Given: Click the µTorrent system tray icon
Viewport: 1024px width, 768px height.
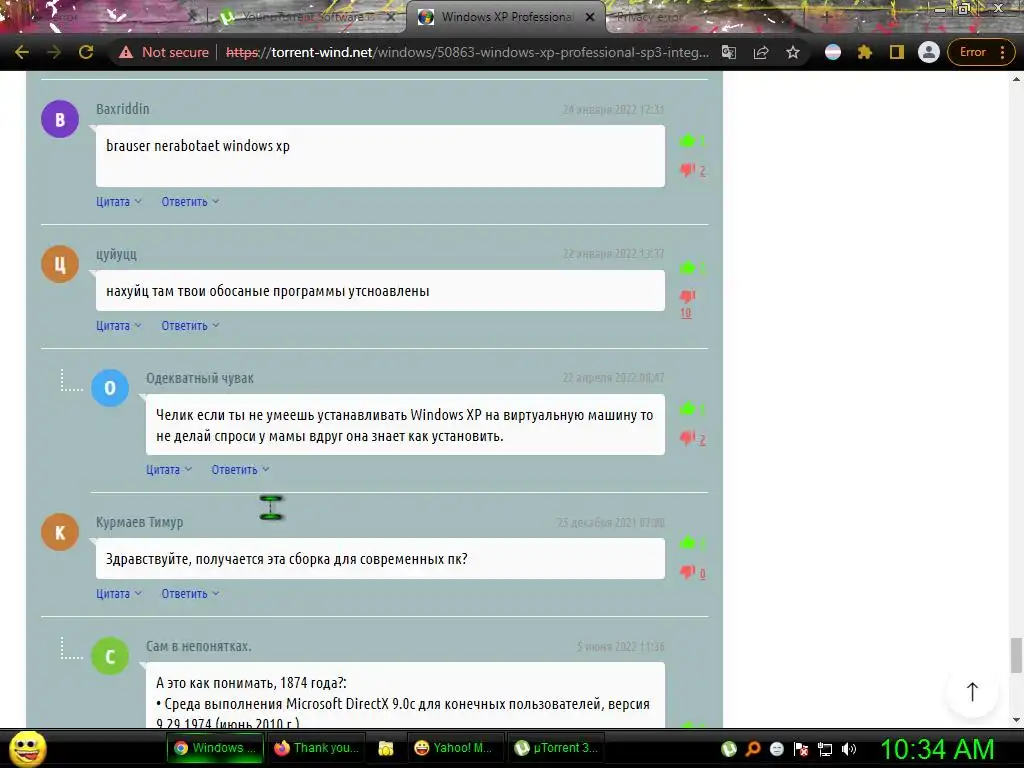Looking at the screenshot, I should pos(729,749).
